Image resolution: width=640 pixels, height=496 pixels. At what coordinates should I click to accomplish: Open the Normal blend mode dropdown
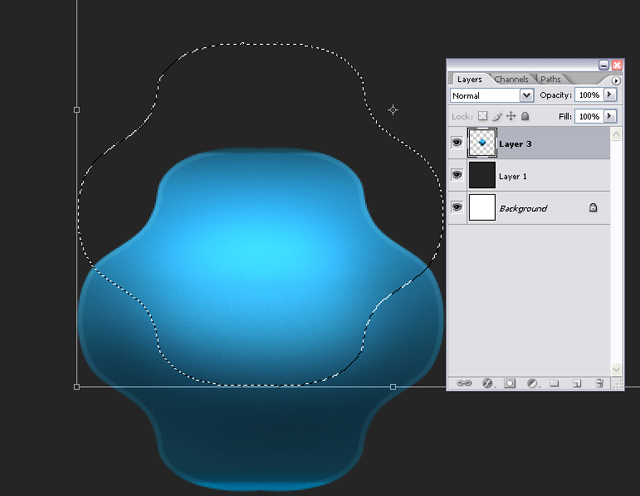coord(527,96)
